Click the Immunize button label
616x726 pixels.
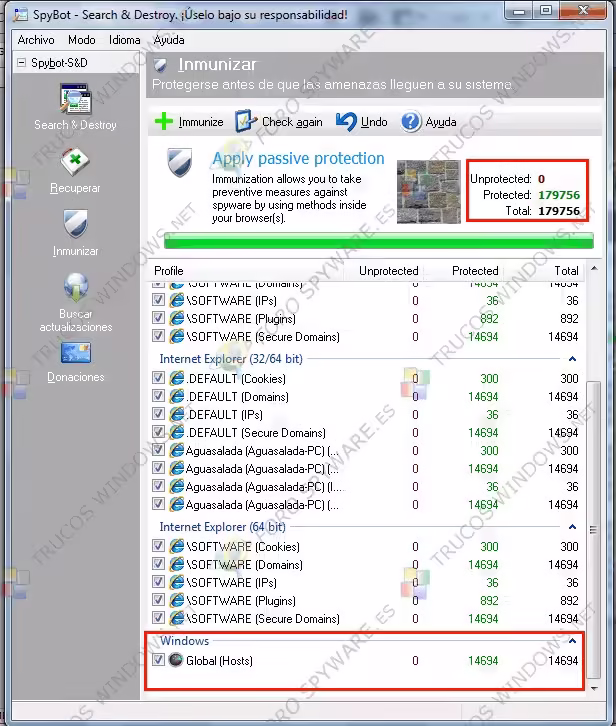(x=201, y=122)
